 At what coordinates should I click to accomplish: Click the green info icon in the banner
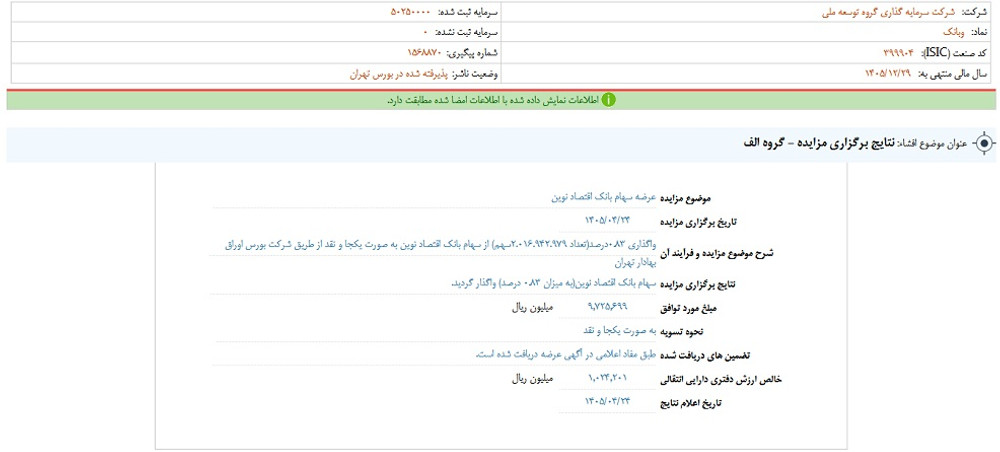[608, 100]
